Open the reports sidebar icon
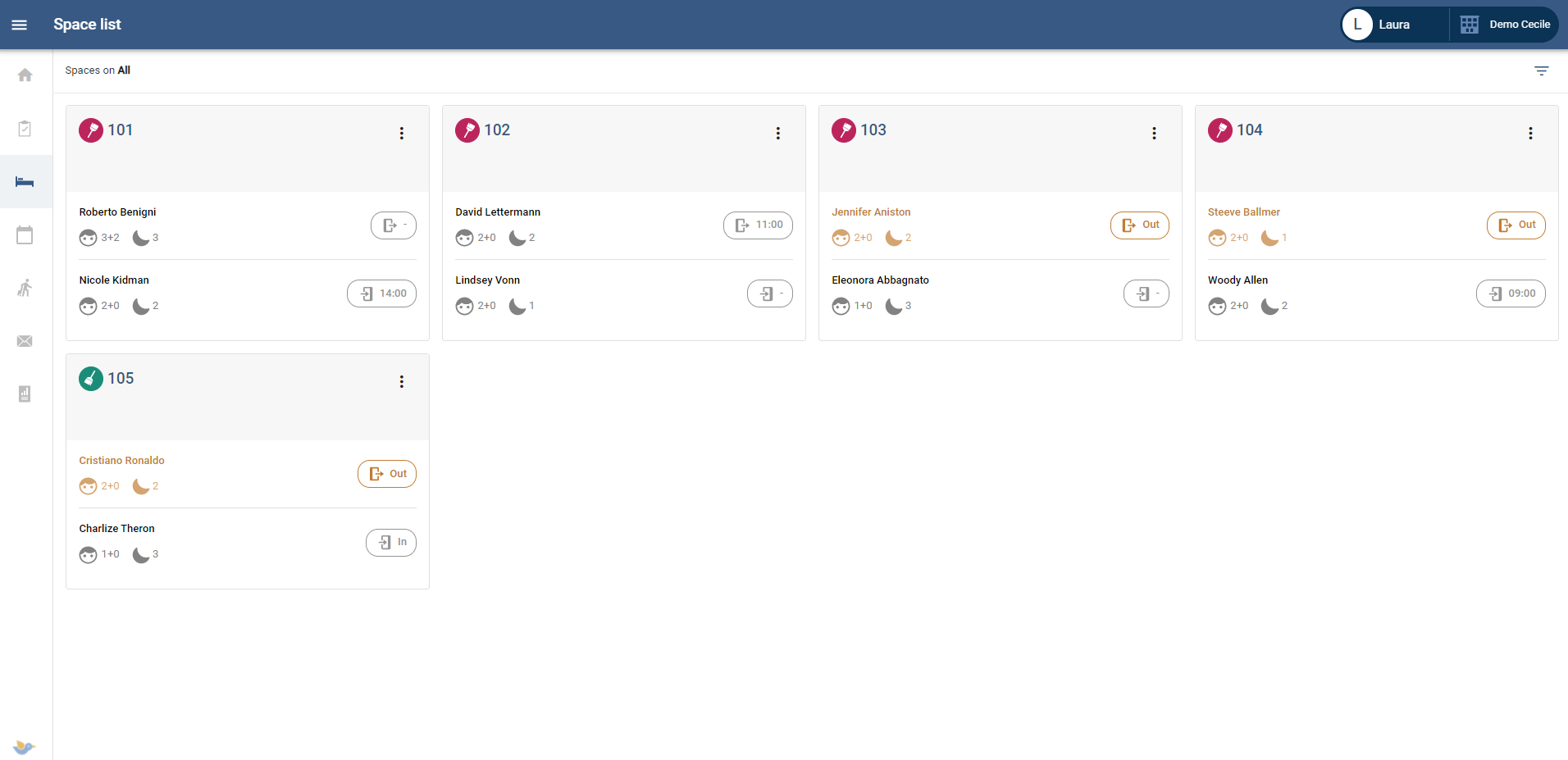Viewport: 1568px width, 760px height. (x=25, y=394)
